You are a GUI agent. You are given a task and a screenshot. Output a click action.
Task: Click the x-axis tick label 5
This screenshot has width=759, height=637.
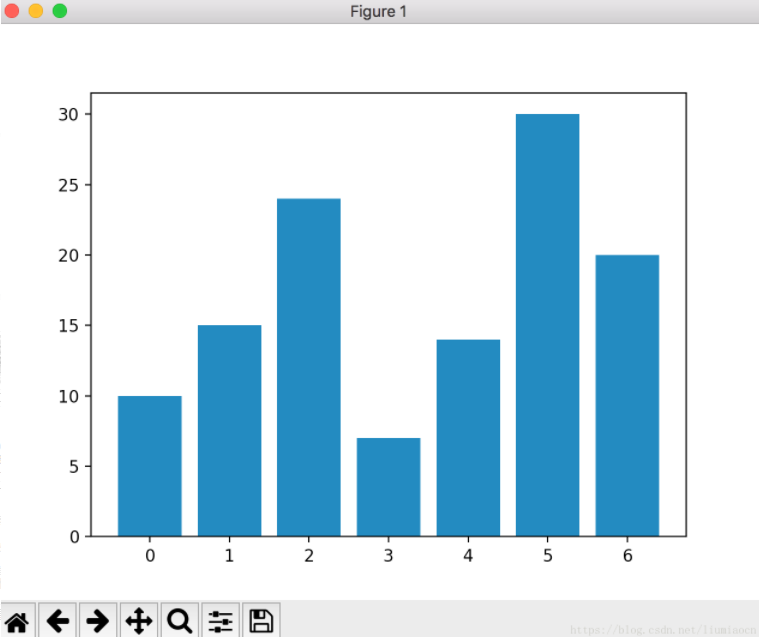[547, 556]
